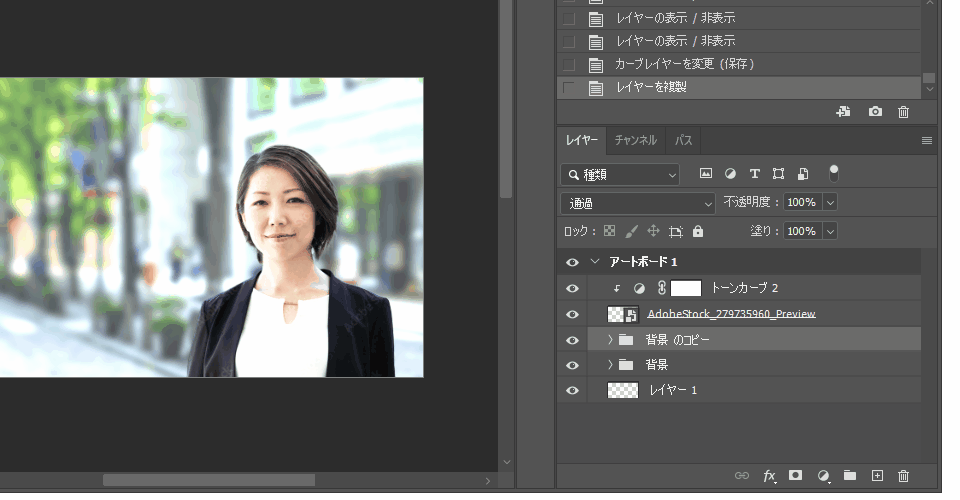Hide the 背景 group
Image resolution: width=960 pixels, height=500 pixels.
pos(572,365)
